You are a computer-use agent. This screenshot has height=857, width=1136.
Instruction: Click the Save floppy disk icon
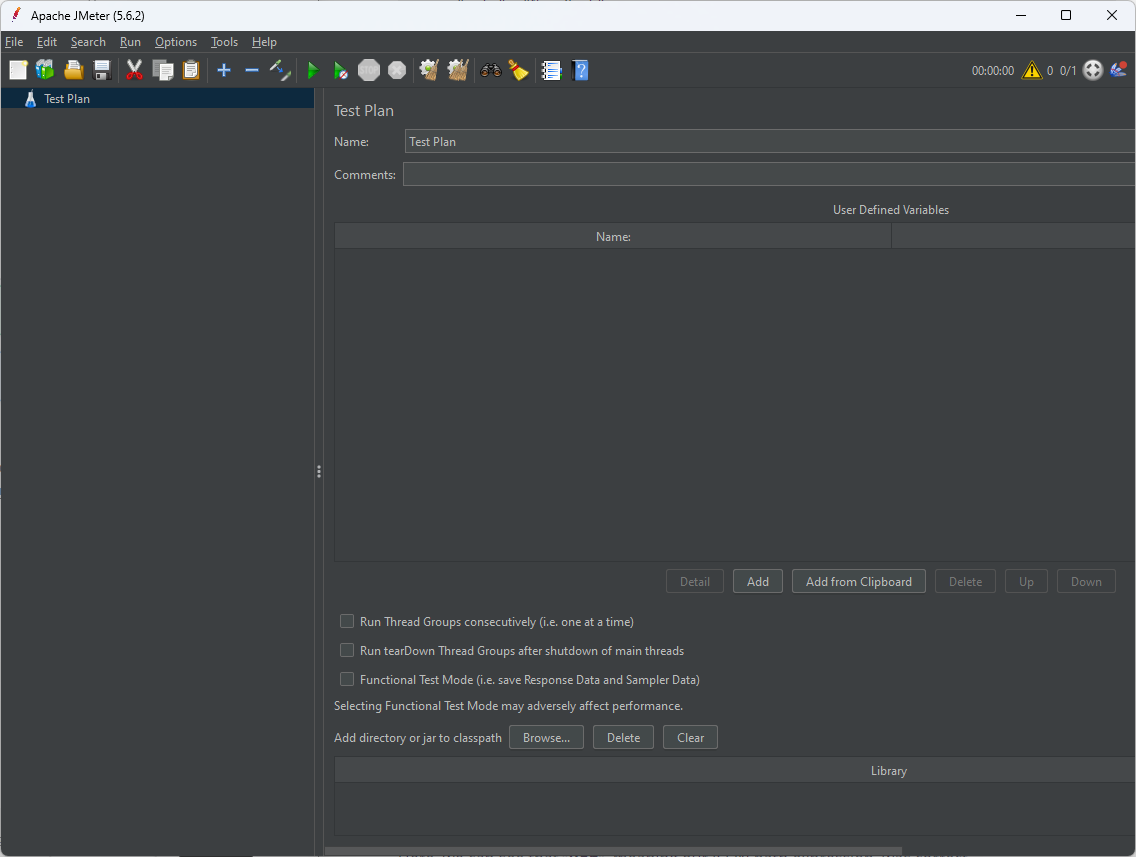[x=101, y=70]
